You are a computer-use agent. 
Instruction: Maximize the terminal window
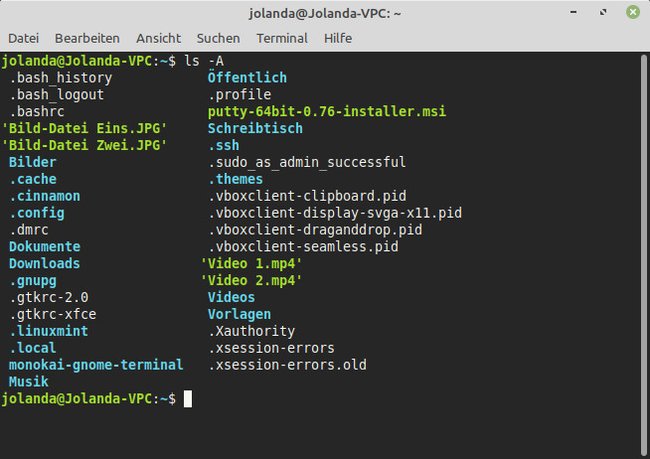pyautogui.click(x=603, y=12)
